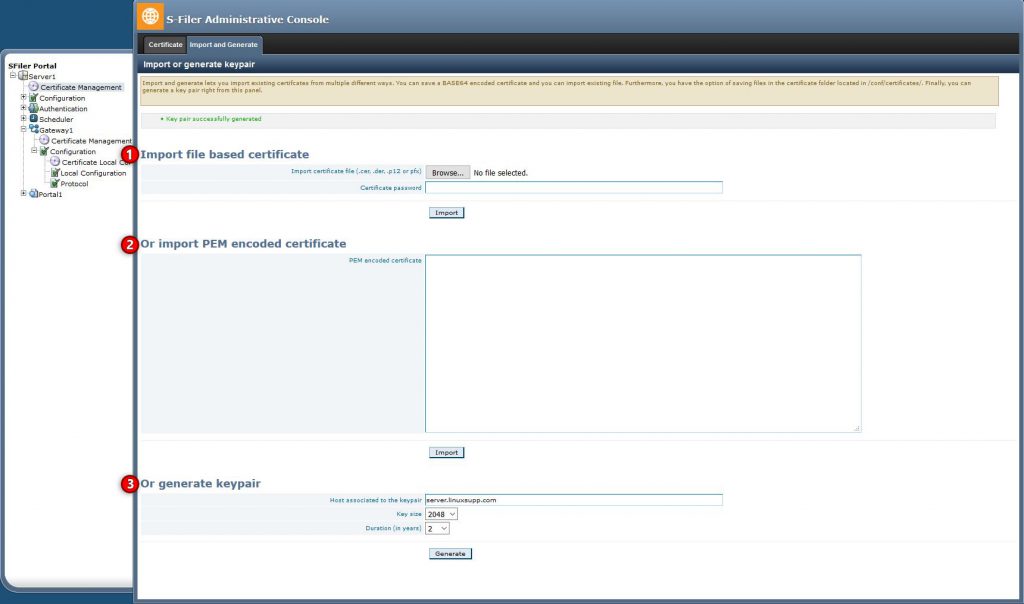Image resolution: width=1024 pixels, height=604 pixels.
Task: Click Browse to choose certificate file
Action: click(x=448, y=172)
